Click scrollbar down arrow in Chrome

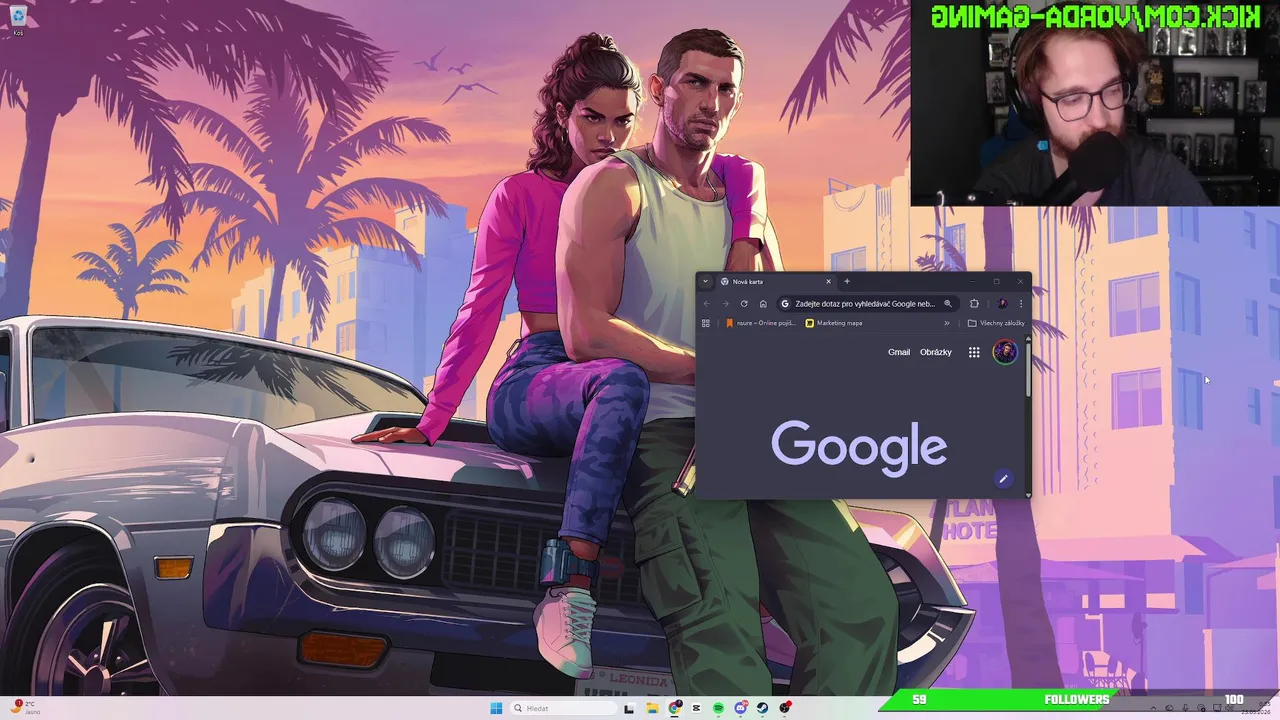tap(1028, 494)
